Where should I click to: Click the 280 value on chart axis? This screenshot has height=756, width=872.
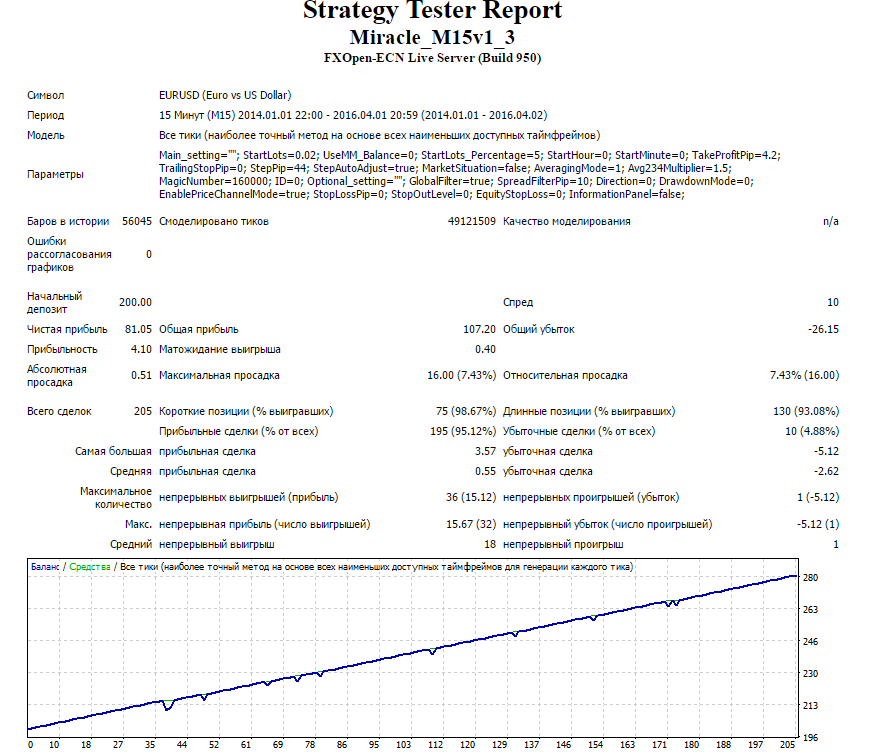[x=810, y=578]
